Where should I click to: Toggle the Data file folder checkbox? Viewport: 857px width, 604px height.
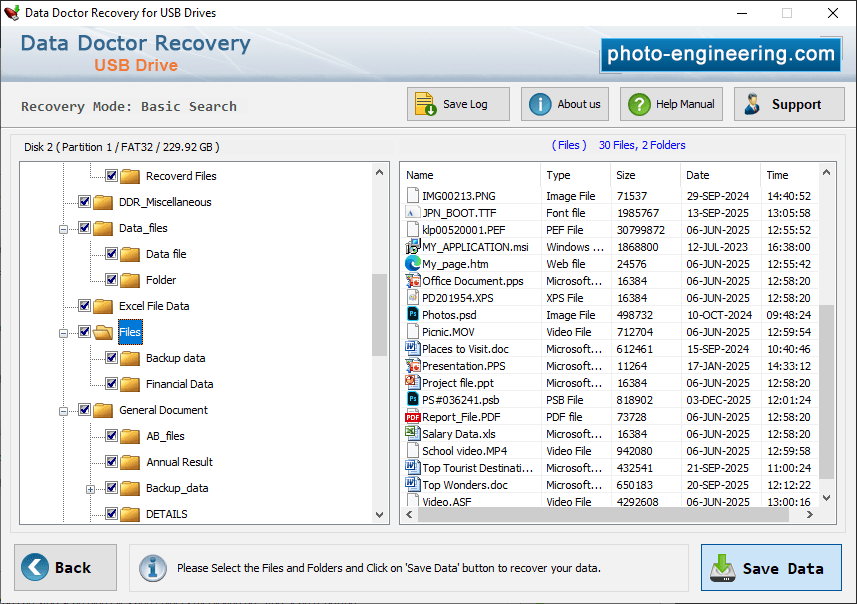(x=111, y=254)
